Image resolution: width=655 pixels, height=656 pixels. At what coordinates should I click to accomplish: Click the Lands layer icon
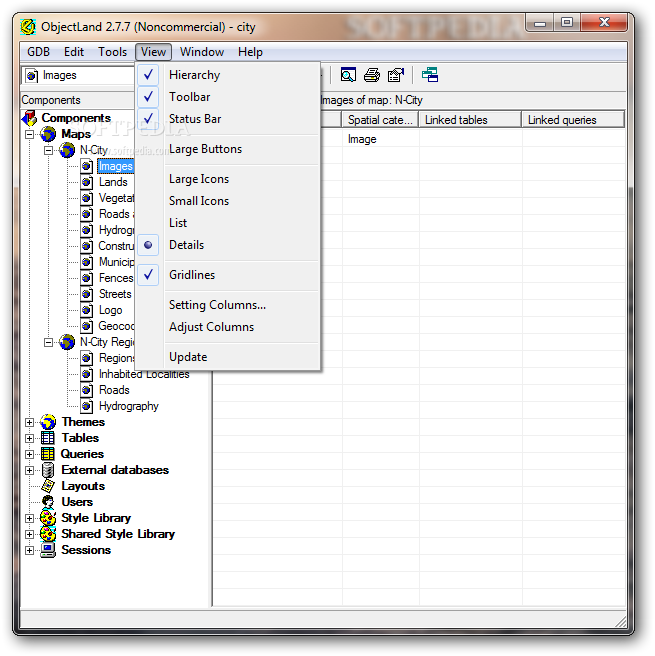tap(87, 182)
